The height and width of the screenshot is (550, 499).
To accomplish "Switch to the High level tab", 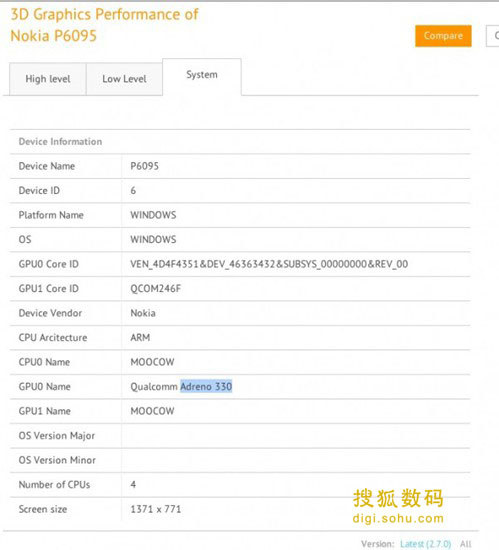I will pyautogui.click(x=48, y=79).
